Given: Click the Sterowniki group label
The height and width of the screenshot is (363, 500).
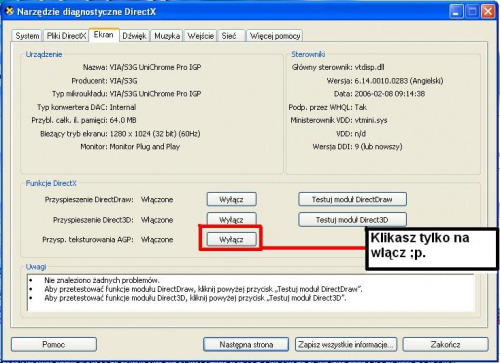Looking at the screenshot, I should [x=308, y=54].
